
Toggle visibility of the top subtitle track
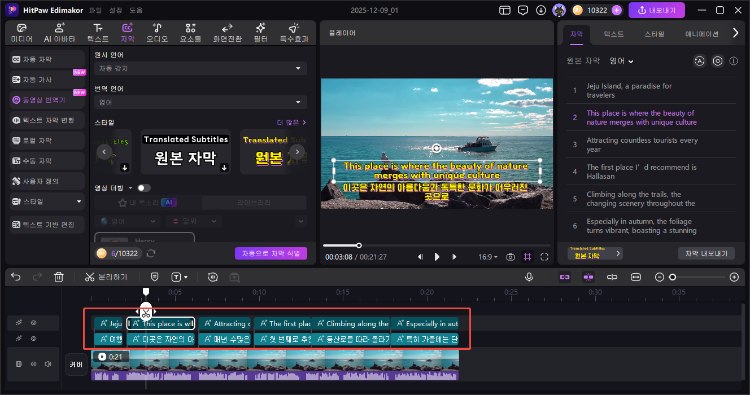[x=33, y=323]
